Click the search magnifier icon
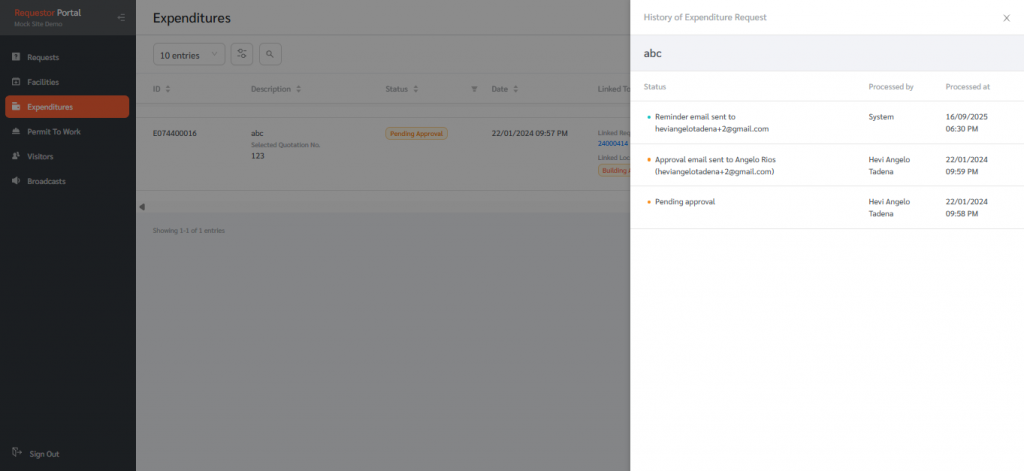Screen dimensions: 1024x471 point(270,55)
